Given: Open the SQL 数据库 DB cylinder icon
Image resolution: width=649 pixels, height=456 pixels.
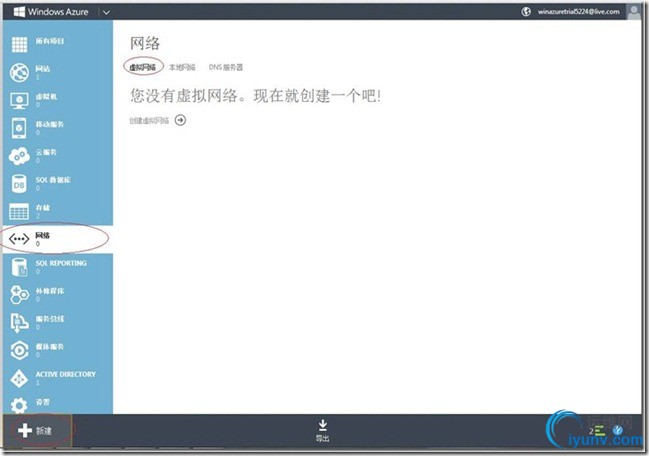Looking at the screenshot, I should coord(19,184).
